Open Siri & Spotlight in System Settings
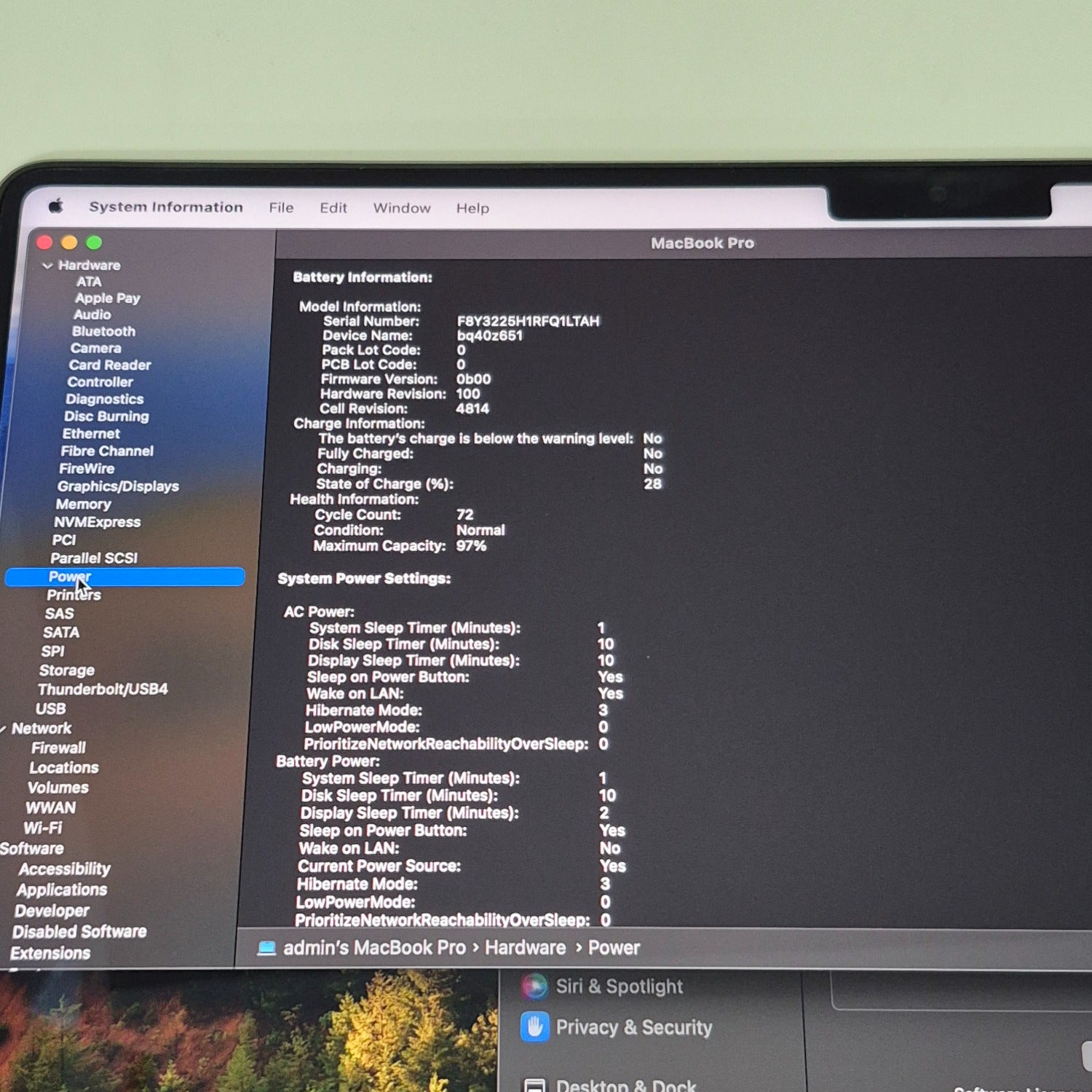This screenshot has height=1092, width=1092. [620, 986]
